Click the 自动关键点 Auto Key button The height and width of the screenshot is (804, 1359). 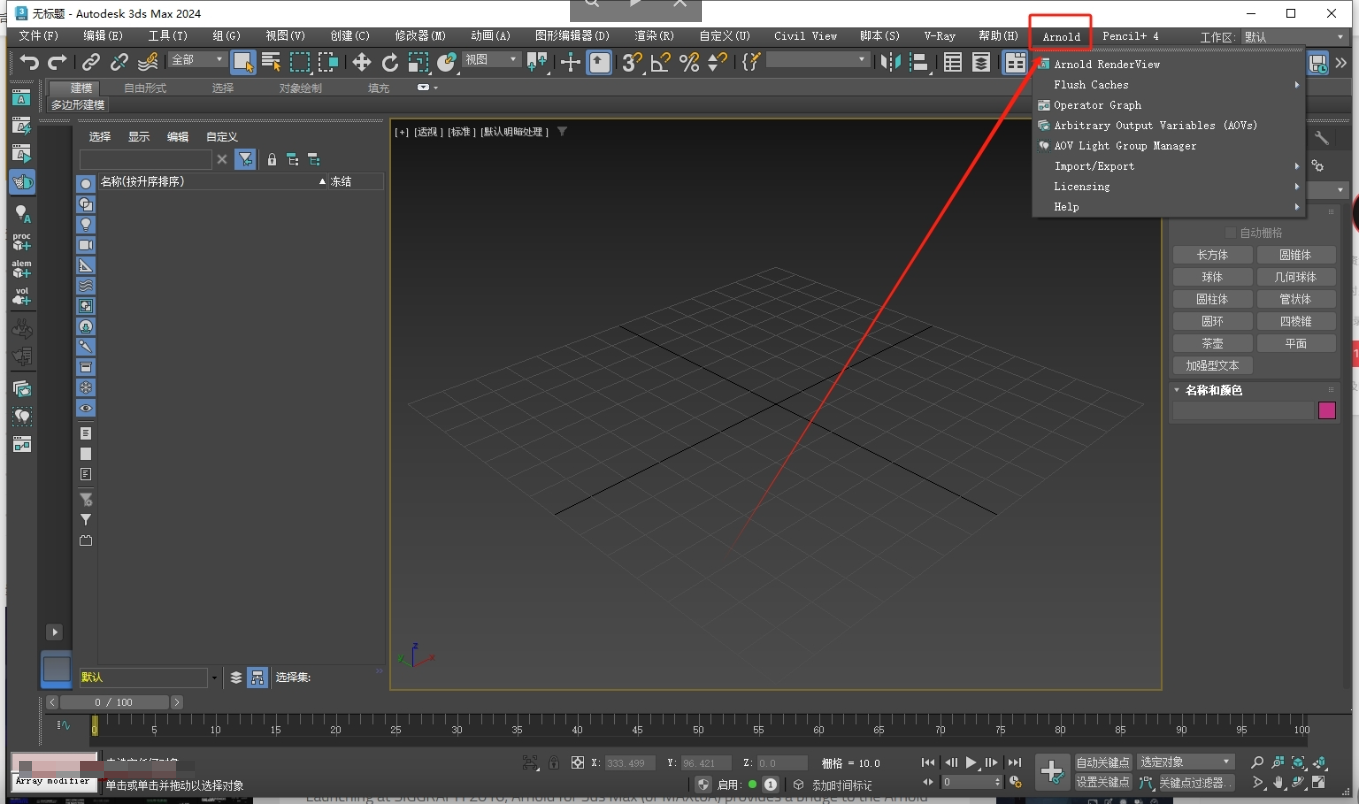tap(1103, 763)
